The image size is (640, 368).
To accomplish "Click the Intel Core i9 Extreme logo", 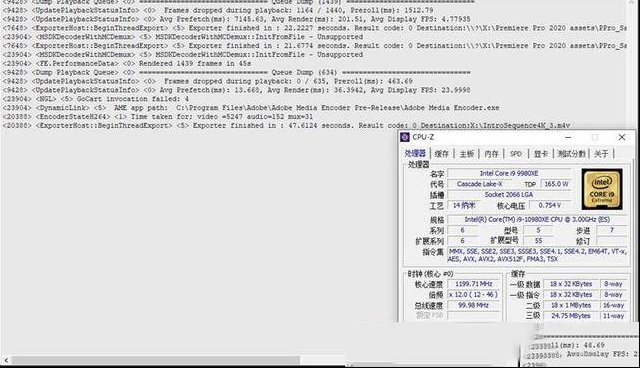I will pyautogui.click(x=602, y=188).
